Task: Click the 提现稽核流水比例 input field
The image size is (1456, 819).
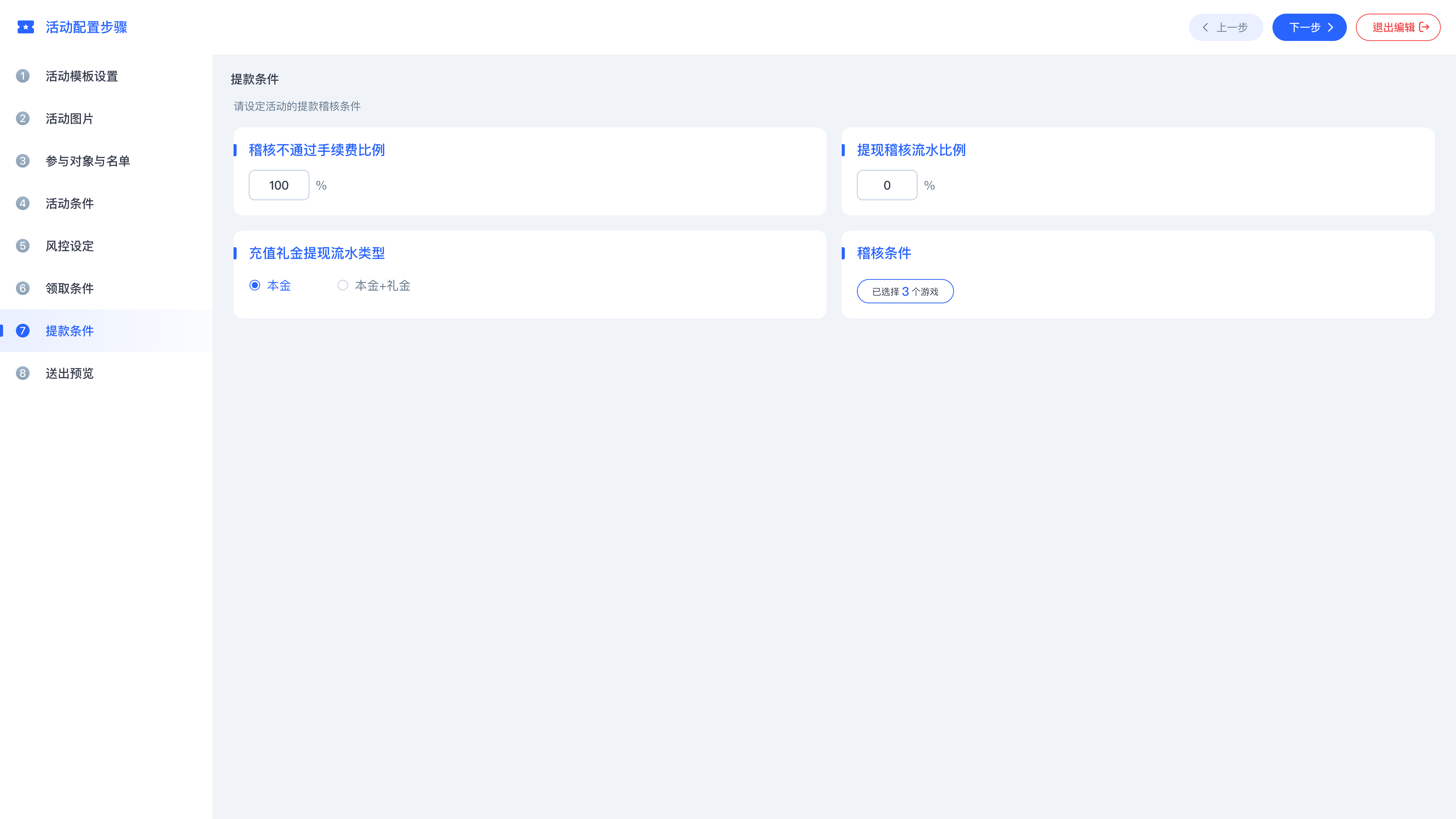Action: tap(886, 185)
